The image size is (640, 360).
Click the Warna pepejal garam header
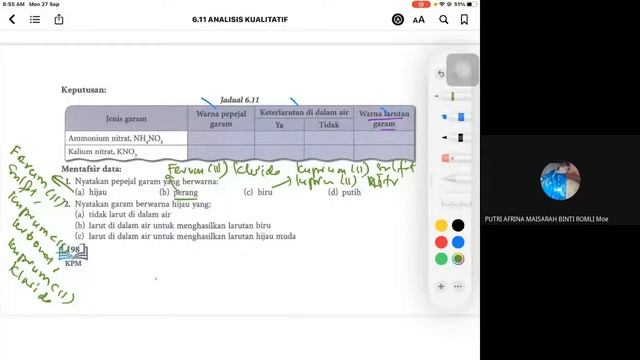click(x=221, y=119)
